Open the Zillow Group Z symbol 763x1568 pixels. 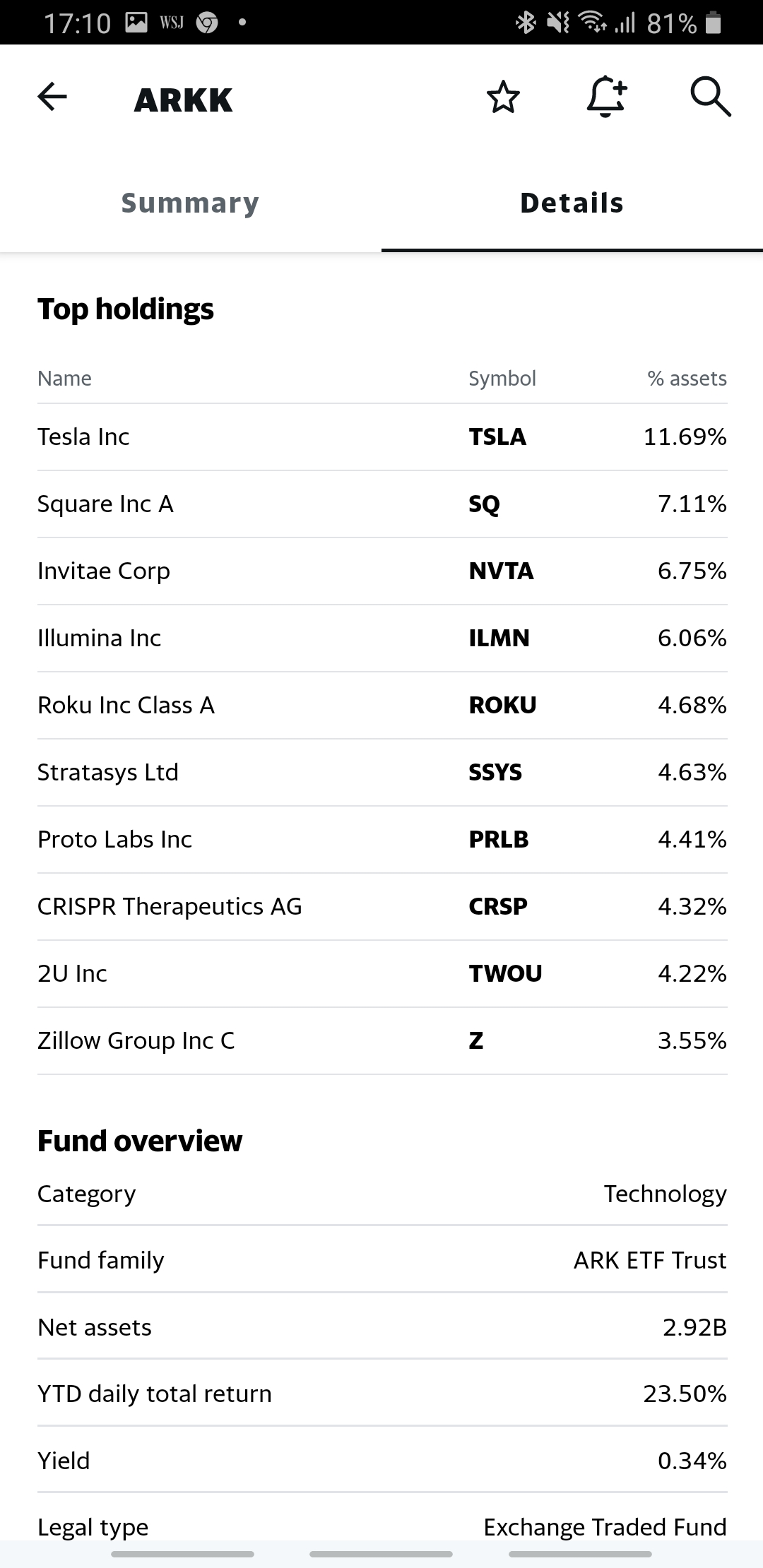click(x=476, y=1041)
